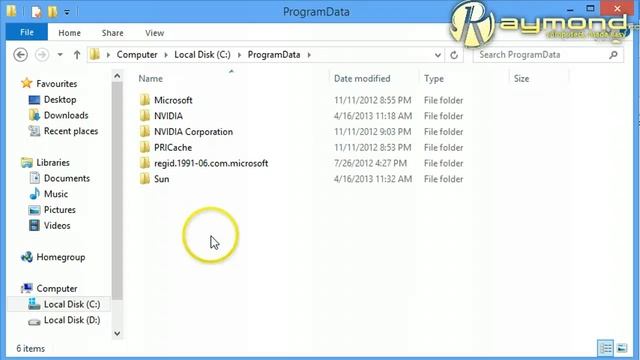Open Homegroup in the navigation pane

tap(60, 257)
